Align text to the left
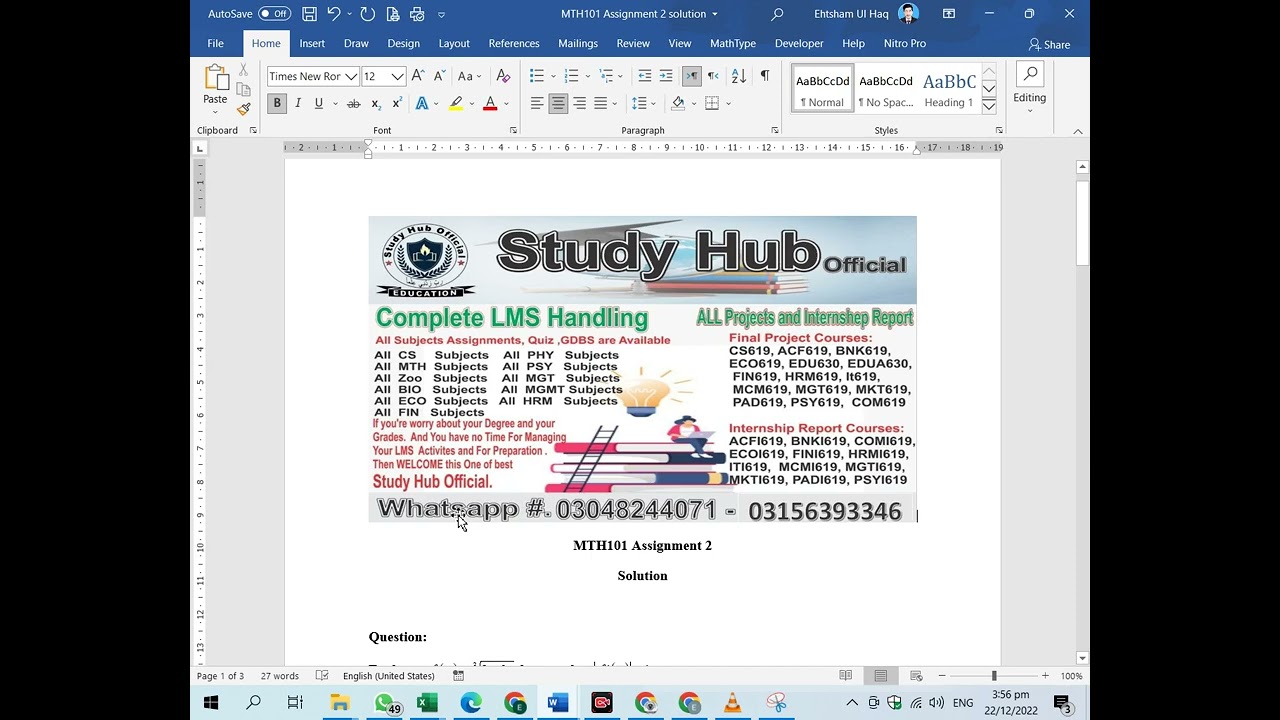 [x=537, y=104]
